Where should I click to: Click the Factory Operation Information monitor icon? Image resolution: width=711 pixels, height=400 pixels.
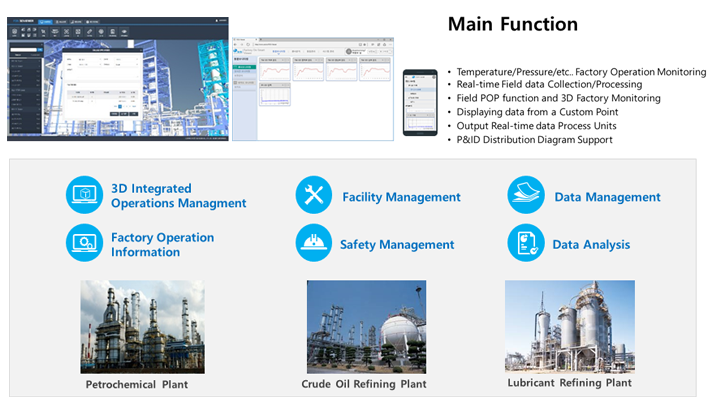tap(84, 243)
